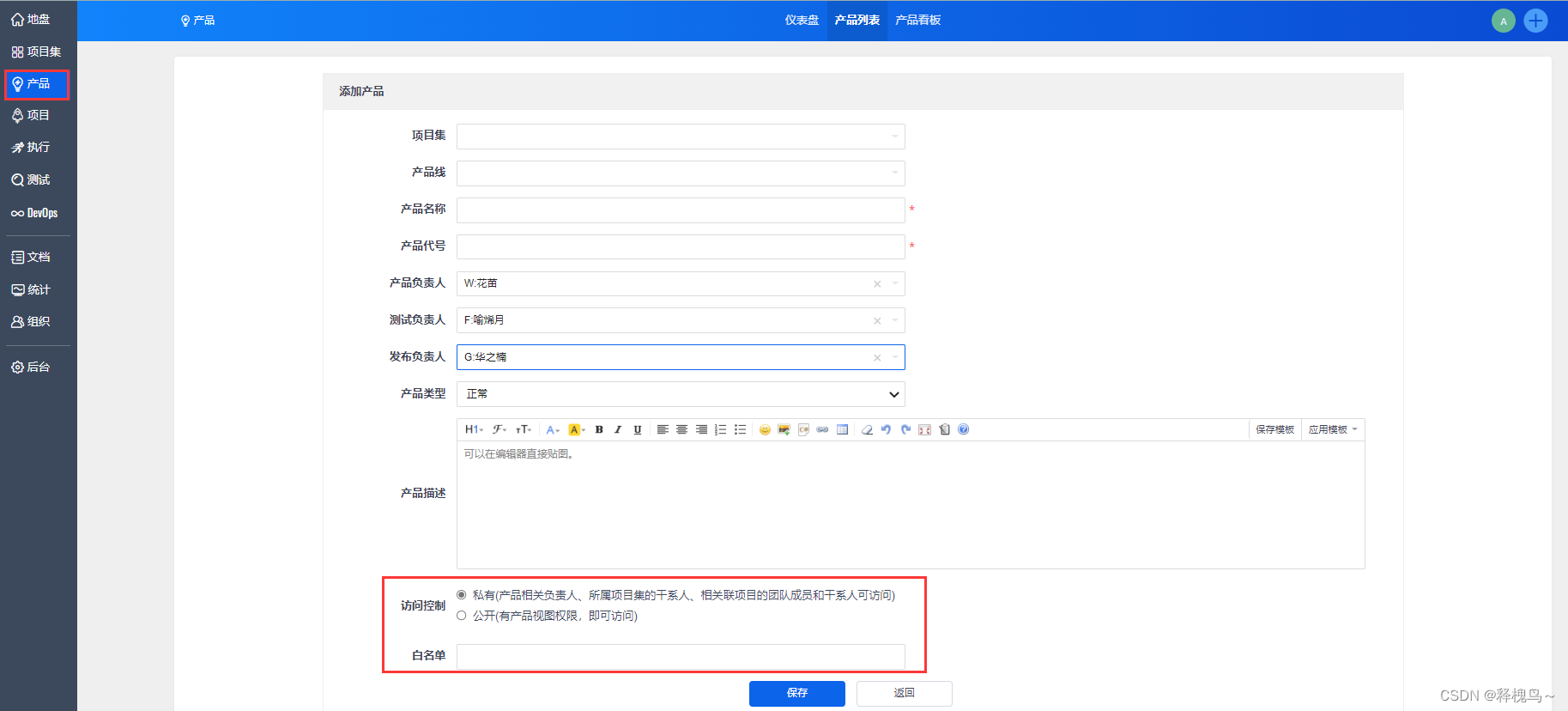1568x711 pixels.
Task: Switch to the 产品看板 tab
Action: 918,21
